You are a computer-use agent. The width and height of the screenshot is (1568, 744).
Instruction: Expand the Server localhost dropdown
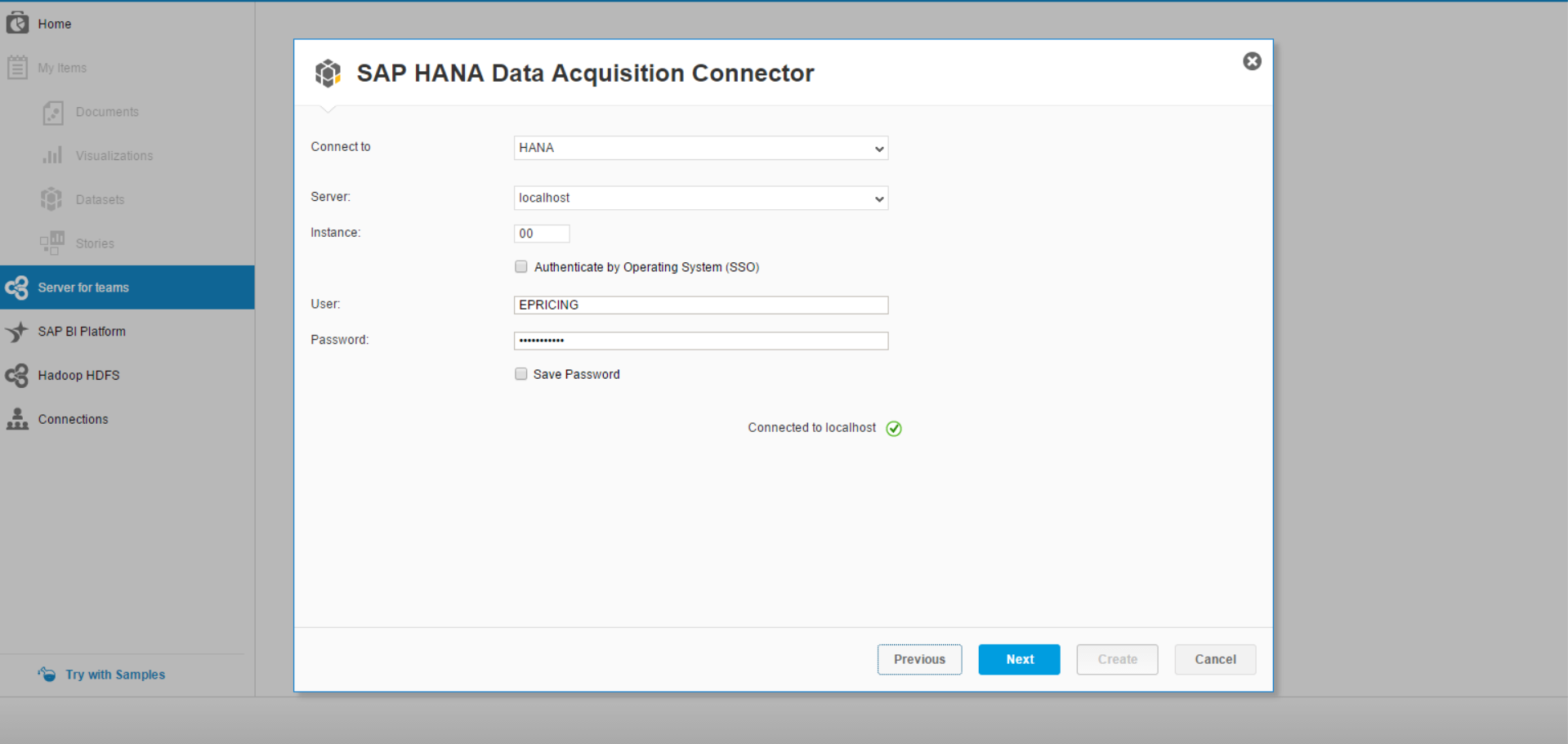(x=701, y=198)
